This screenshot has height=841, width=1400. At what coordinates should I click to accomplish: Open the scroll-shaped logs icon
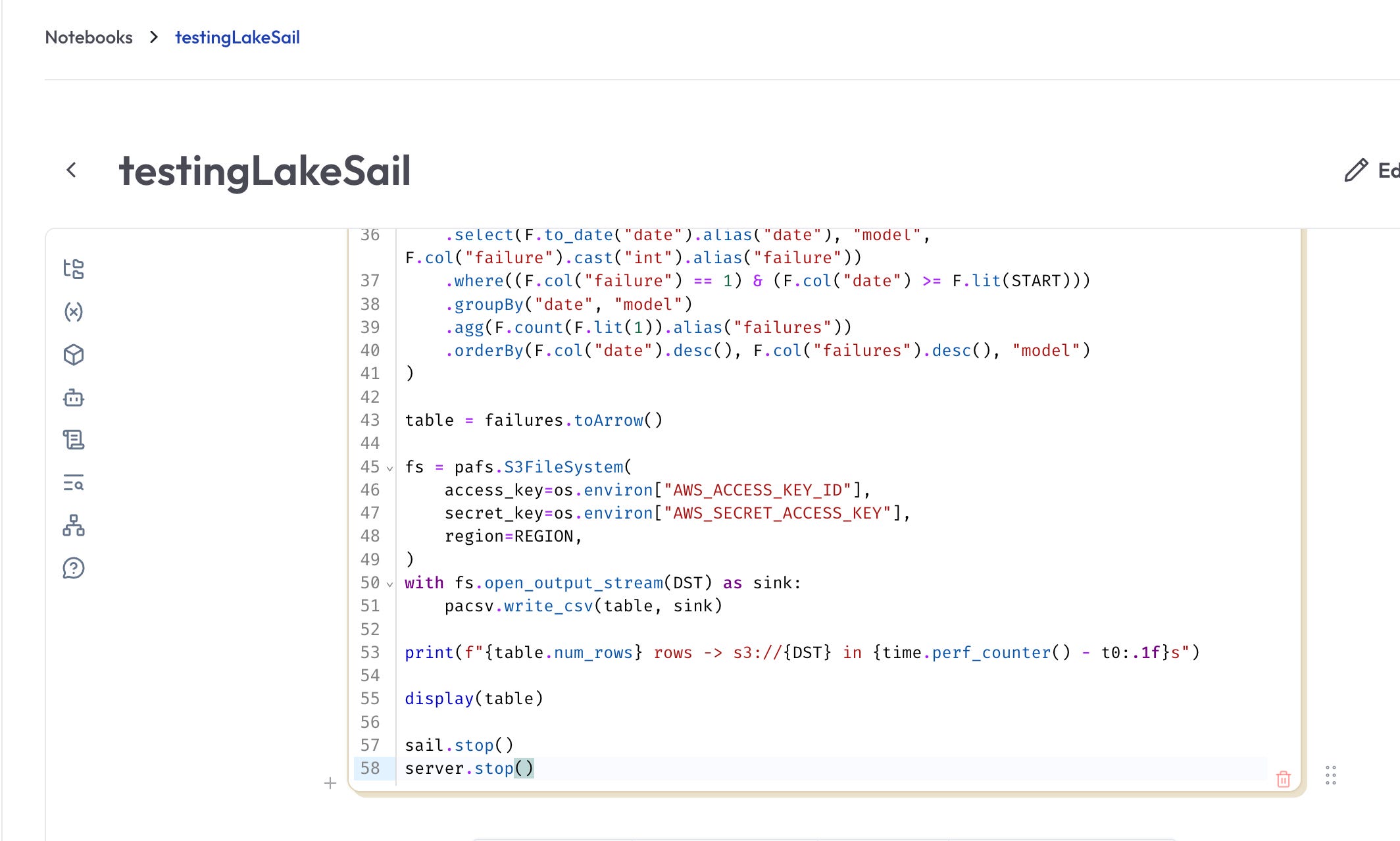[x=74, y=440]
